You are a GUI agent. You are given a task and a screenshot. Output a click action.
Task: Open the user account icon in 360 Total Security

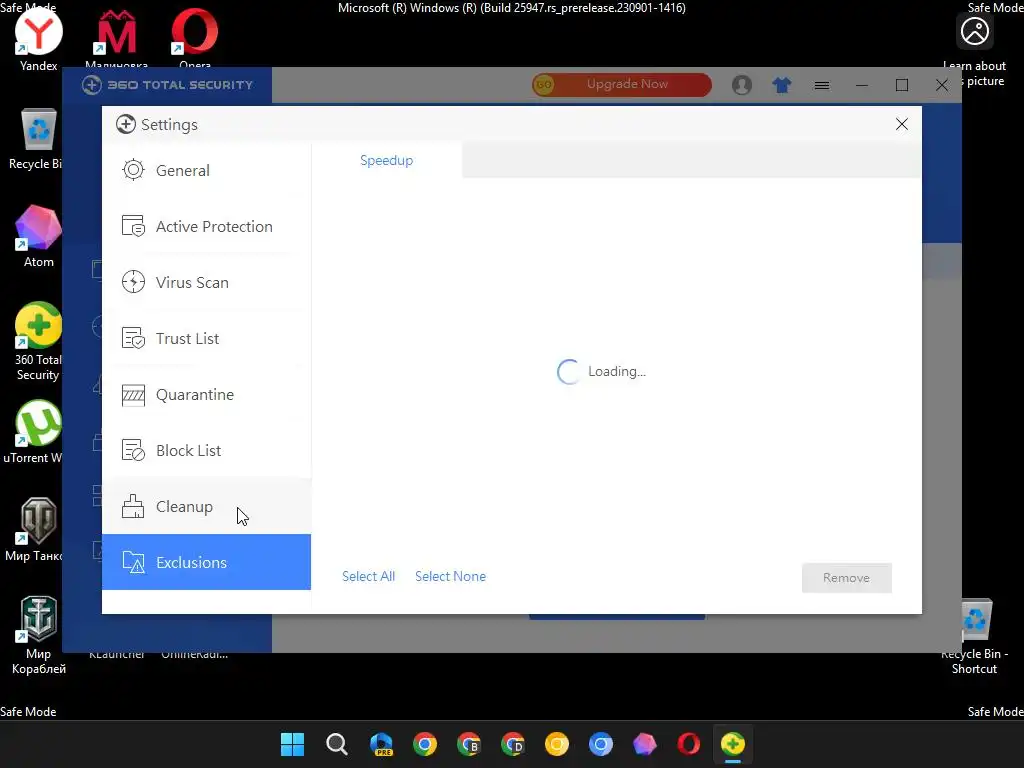(x=742, y=85)
